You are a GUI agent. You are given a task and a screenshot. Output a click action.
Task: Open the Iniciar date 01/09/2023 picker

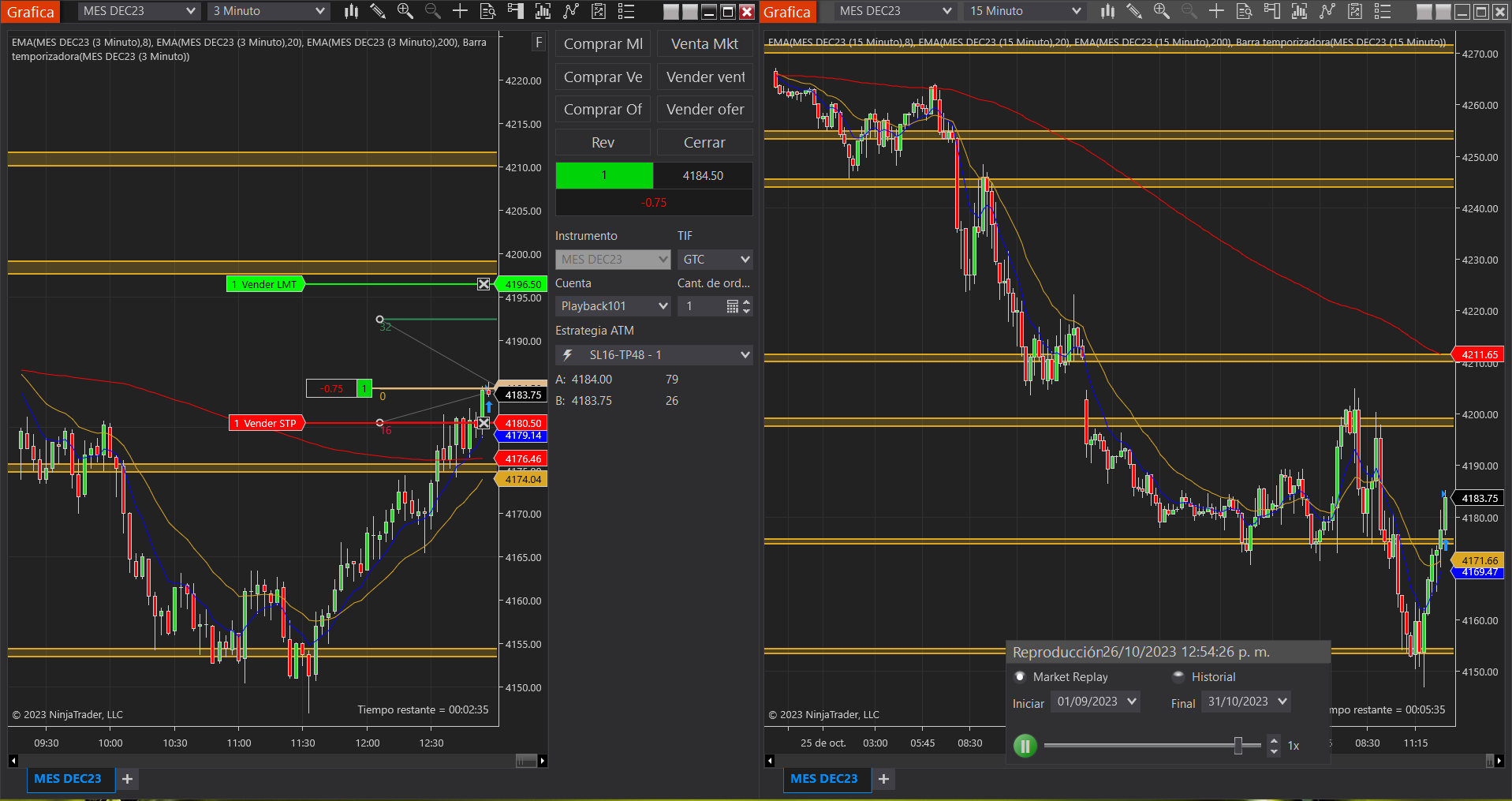pos(1096,702)
